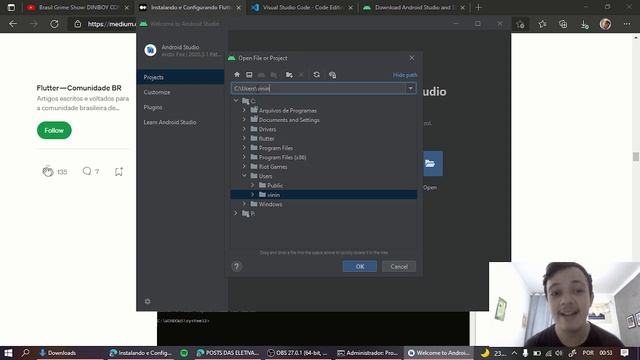Open the Medium article comments icon
This screenshot has height=360, width=640.
tap(87, 171)
